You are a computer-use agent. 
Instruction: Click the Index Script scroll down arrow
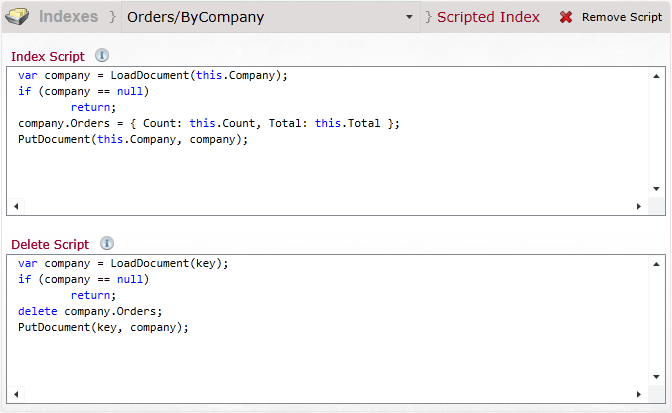656,189
